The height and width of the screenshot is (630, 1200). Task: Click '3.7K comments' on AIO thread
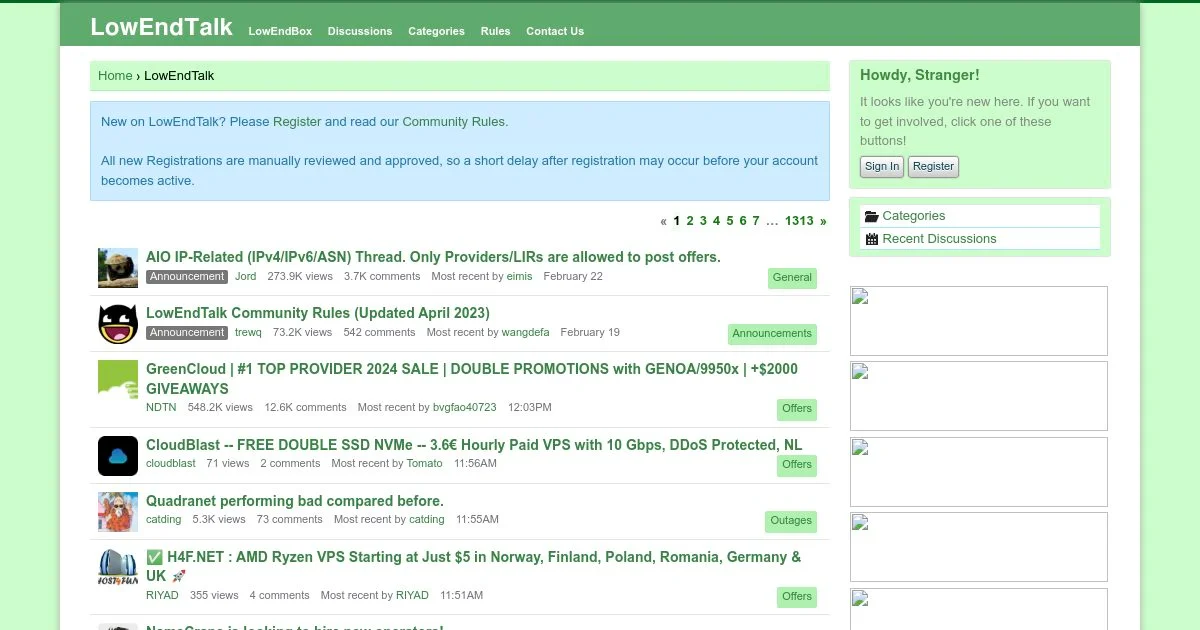[382, 277]
